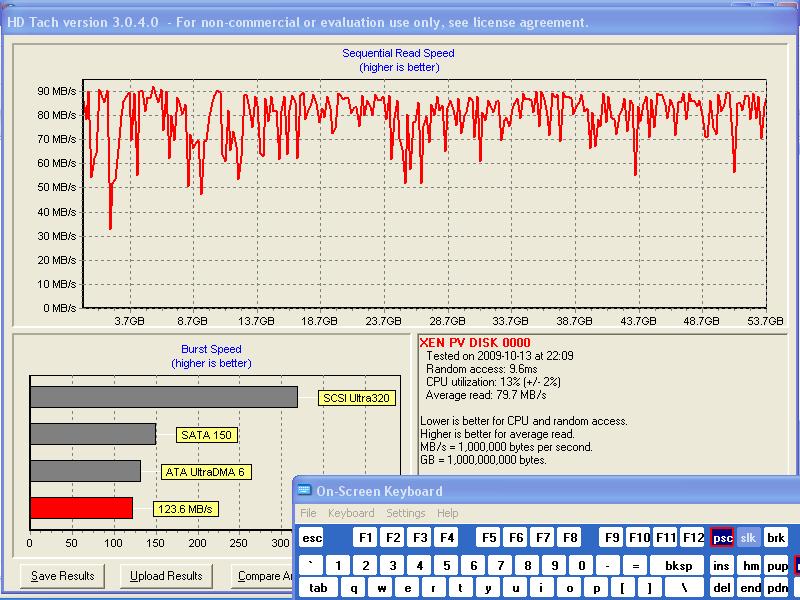Viewport: 800px width, 600px height.
Task: Toggle insert mode with the ins key
Action: [721, 566]
